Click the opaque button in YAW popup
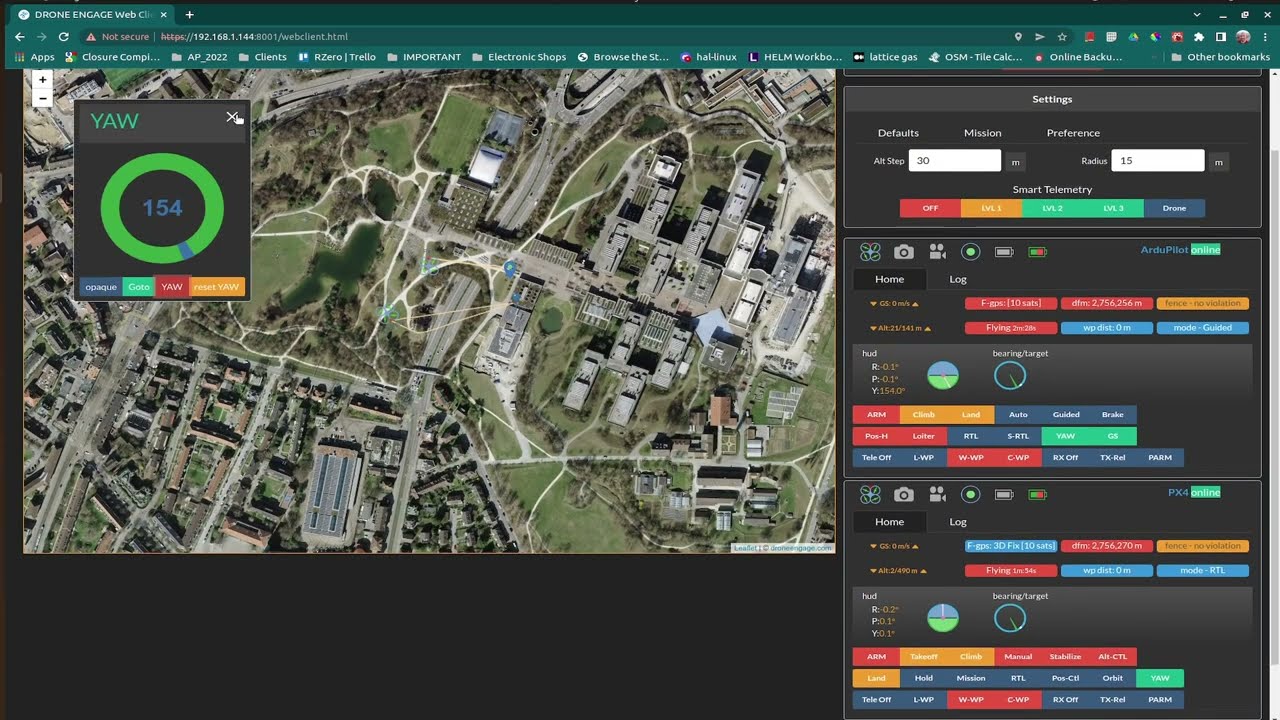1280x720 pixels. tap(101, 287)
